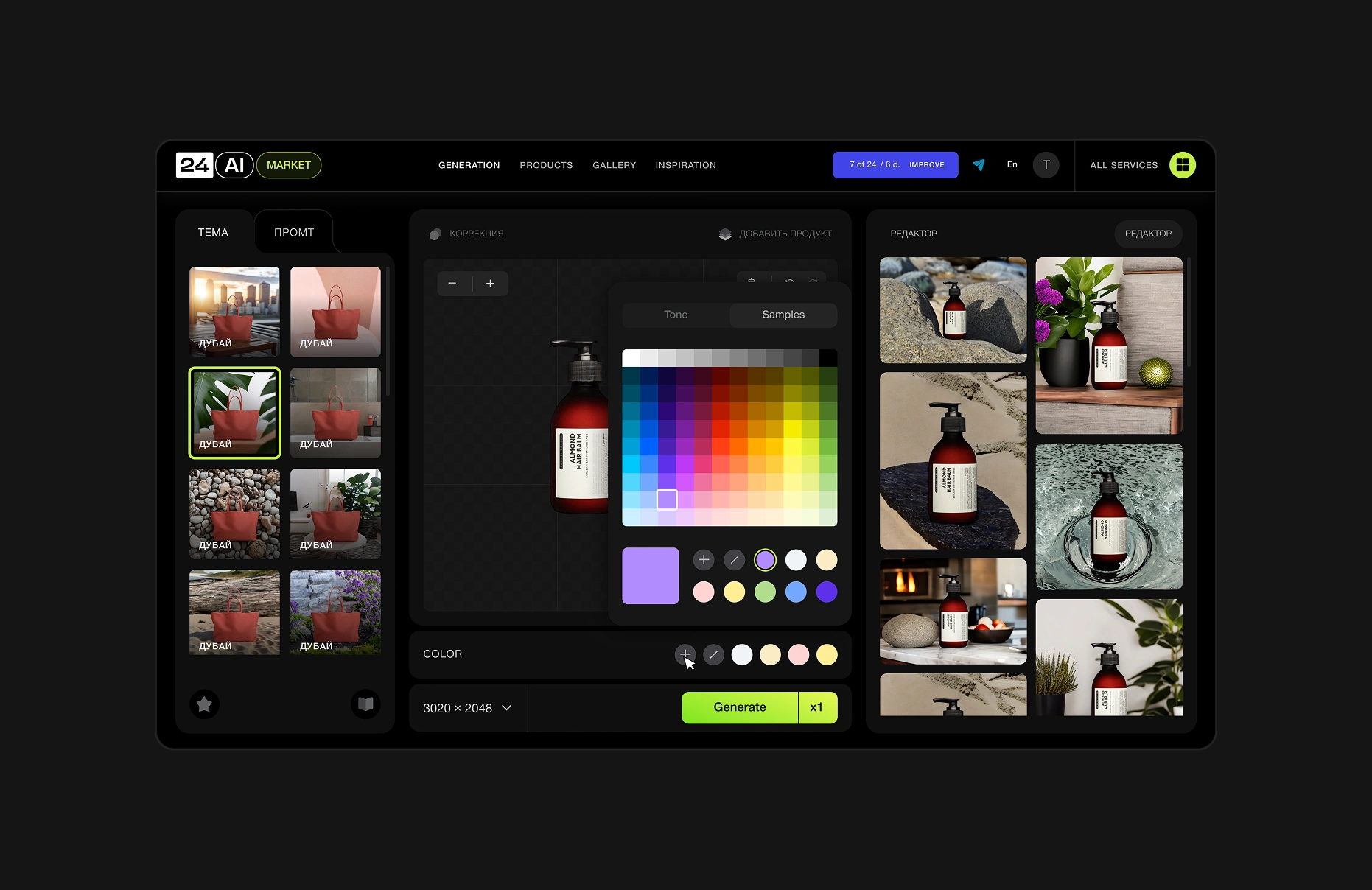Open the book icon in theme panel
The image size is (1372, 890).
[x=365, y=704]
